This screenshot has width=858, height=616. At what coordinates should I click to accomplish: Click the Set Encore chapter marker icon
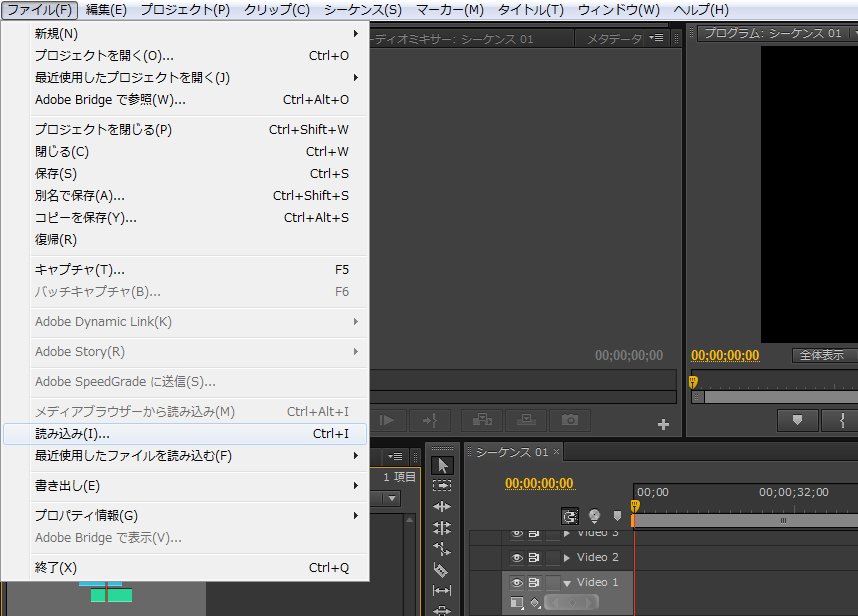(594, 515)
